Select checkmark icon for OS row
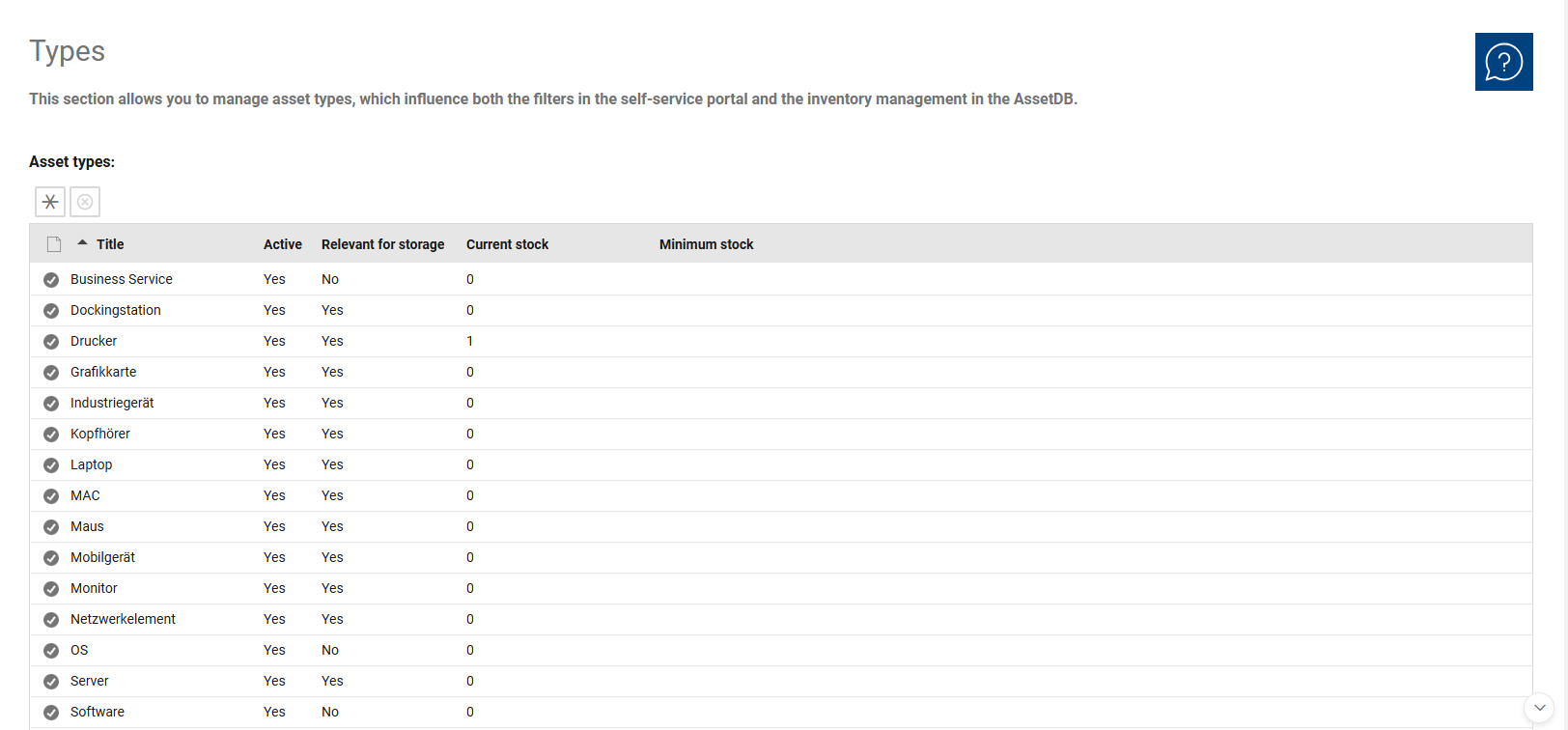The image size is (1568, 730). click(51, 651)
